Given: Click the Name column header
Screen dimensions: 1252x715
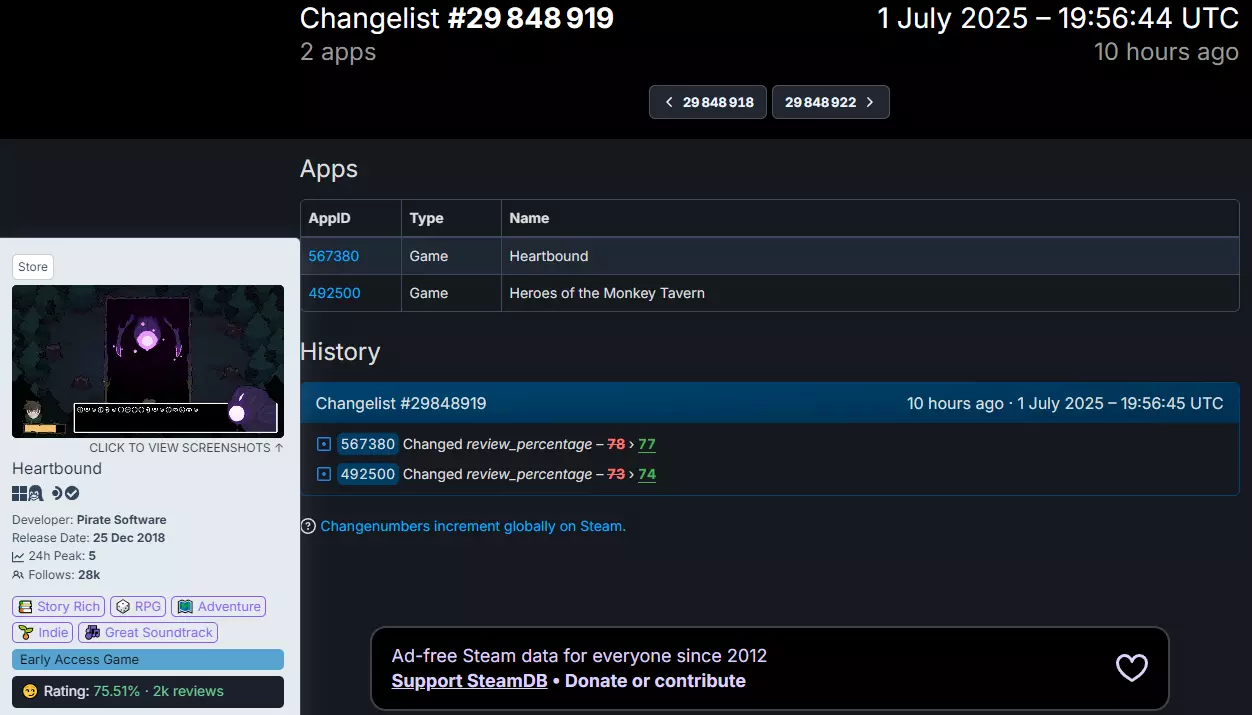Looking at the screenshot, I should point(870,218).
